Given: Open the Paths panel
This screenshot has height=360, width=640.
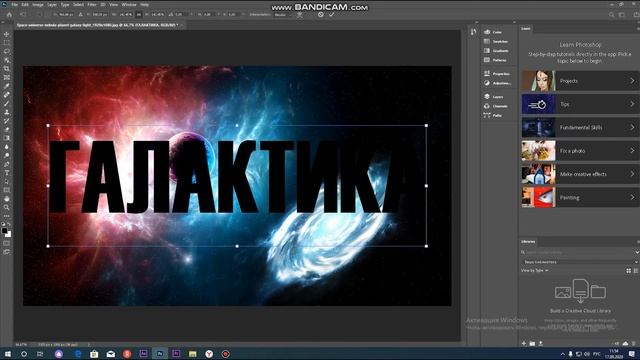Looking at the screenshot, I should pos(493,116).
